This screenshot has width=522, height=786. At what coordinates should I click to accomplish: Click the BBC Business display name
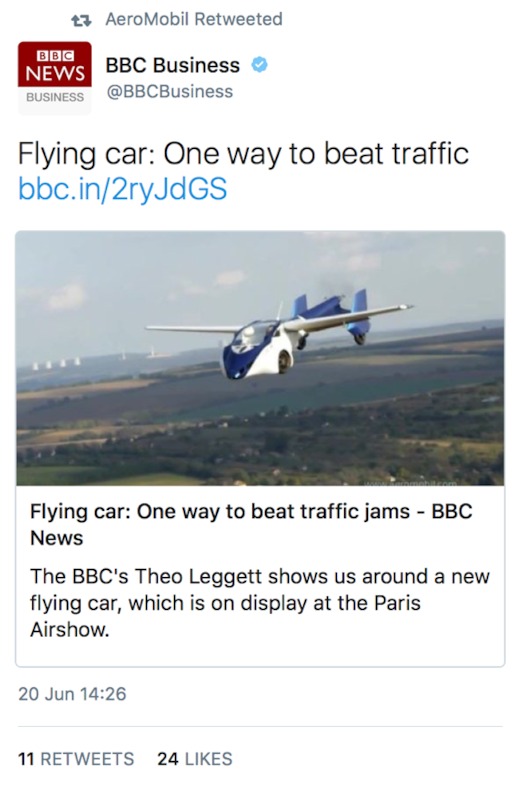pyautogui.click(x=172, y=65)
